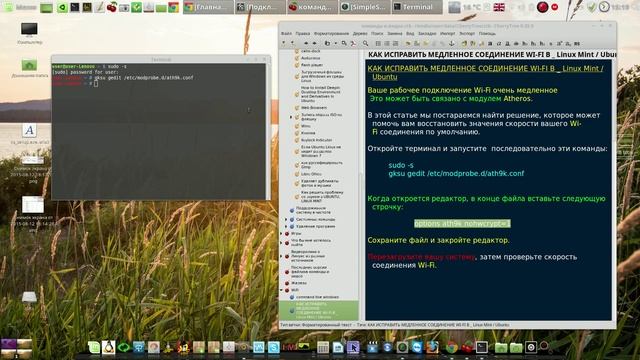
Task: Select the Wine tree node
Action: click(305, 126)
